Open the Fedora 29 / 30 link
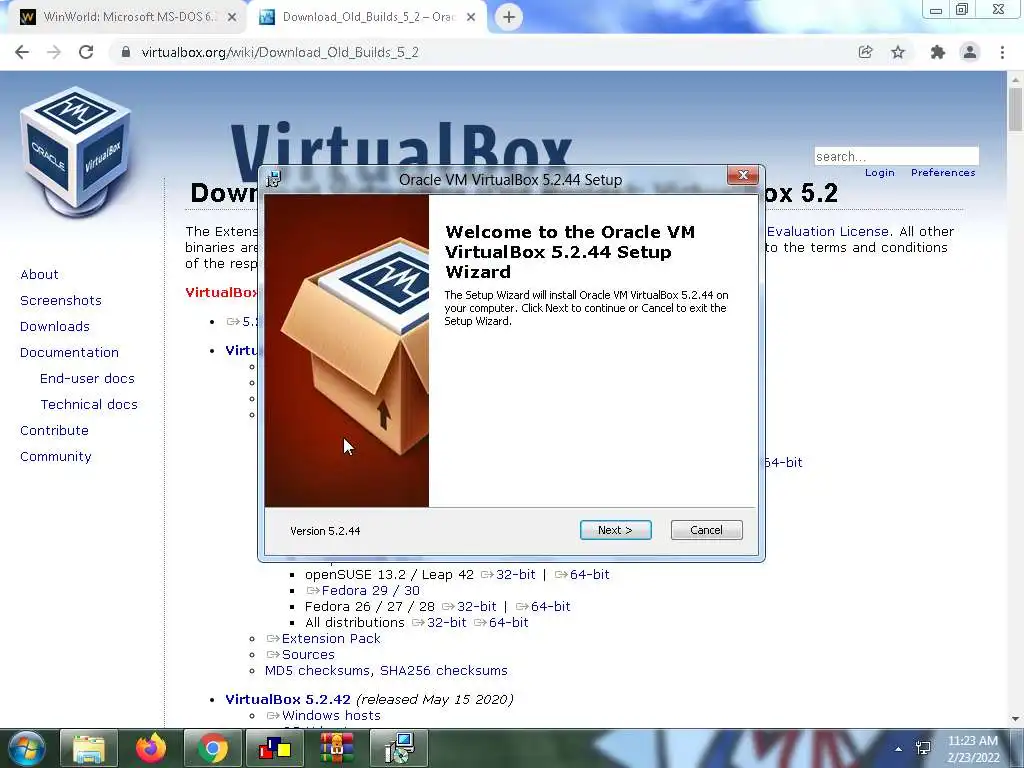This screenshot has height=768, width=1024. [x=370, y=590]
